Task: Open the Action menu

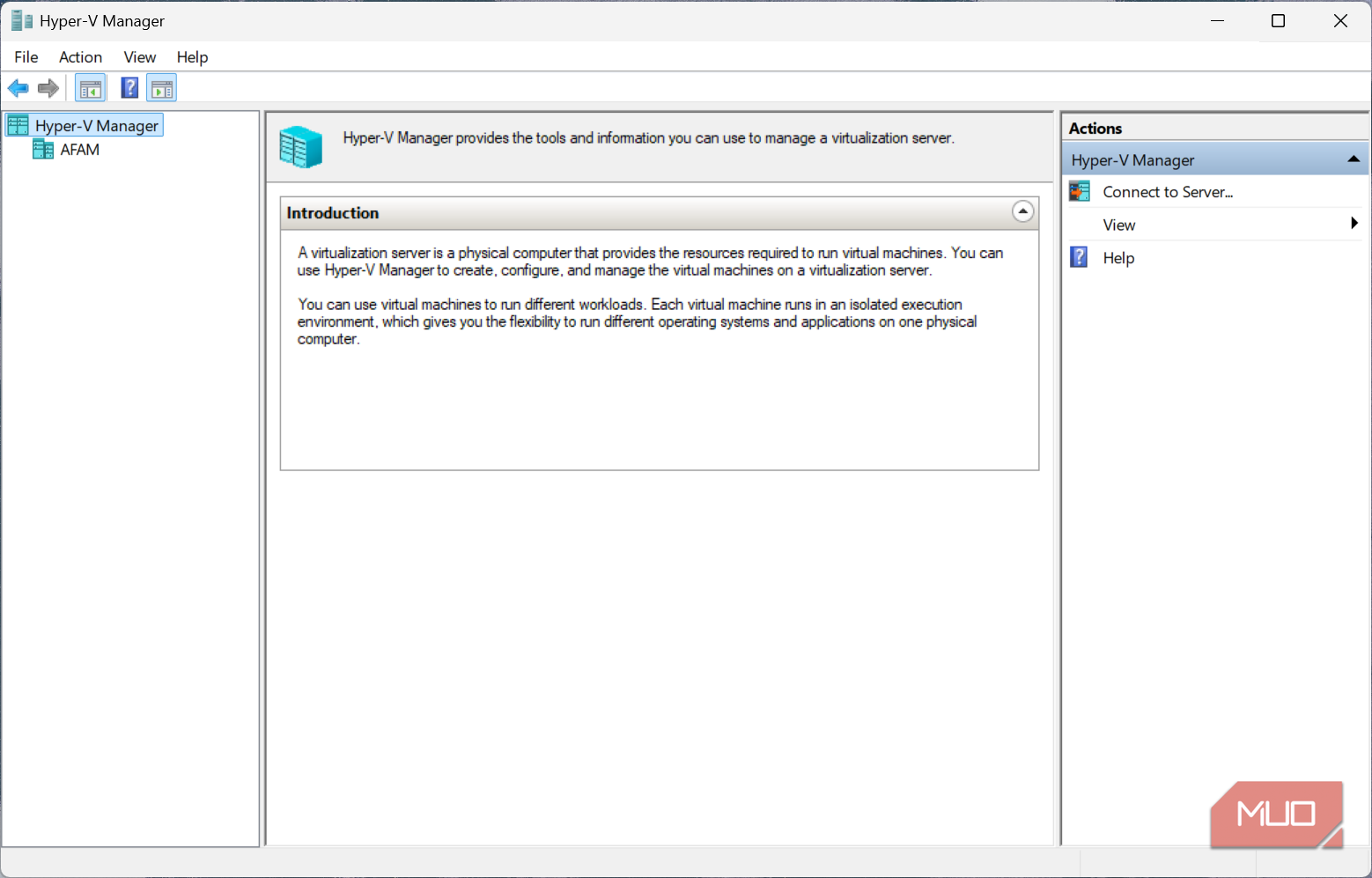Action: pos(80,57)
